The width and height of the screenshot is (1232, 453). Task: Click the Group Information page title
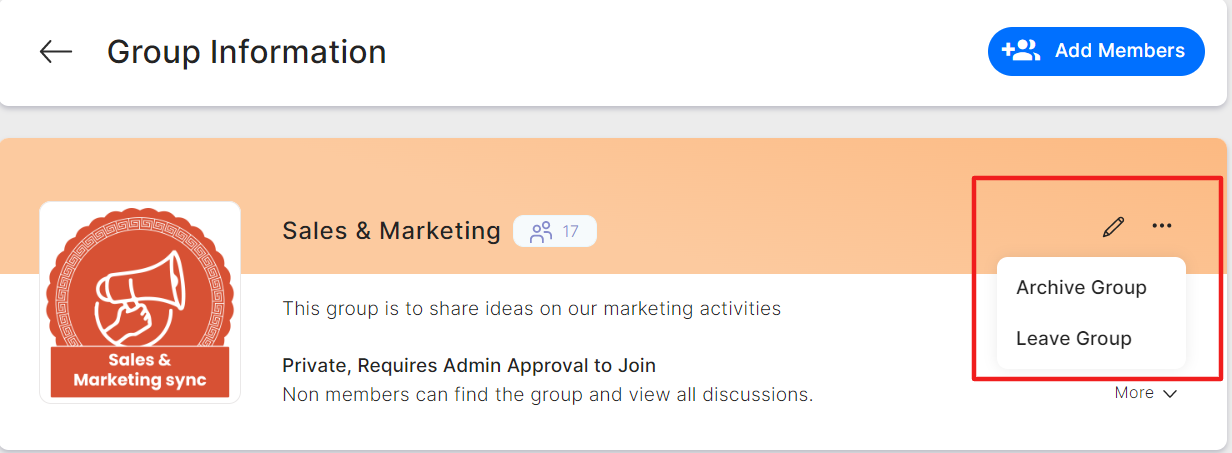tap(246, 52)
